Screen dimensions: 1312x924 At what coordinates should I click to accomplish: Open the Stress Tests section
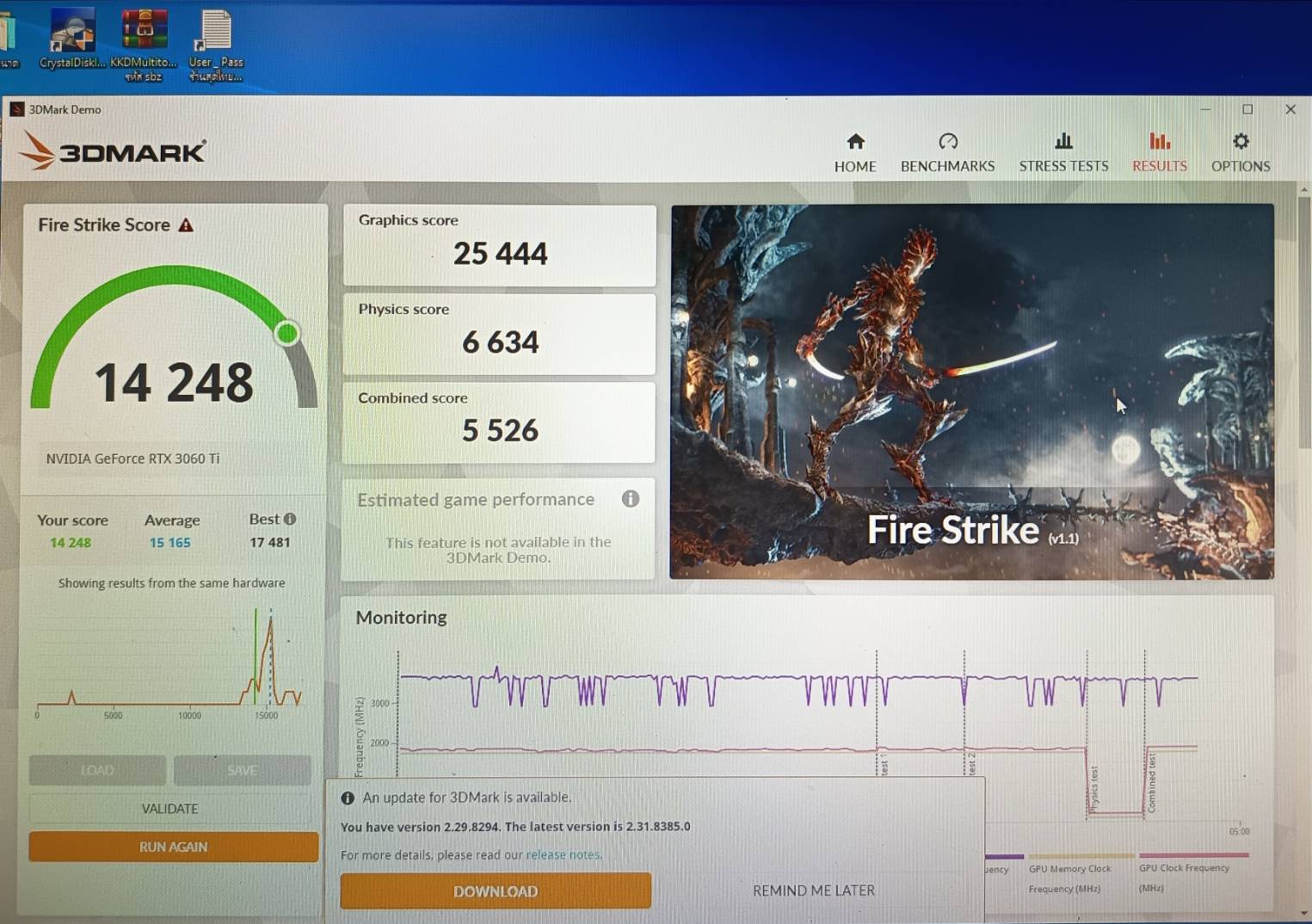click(x=1063, y=151)
